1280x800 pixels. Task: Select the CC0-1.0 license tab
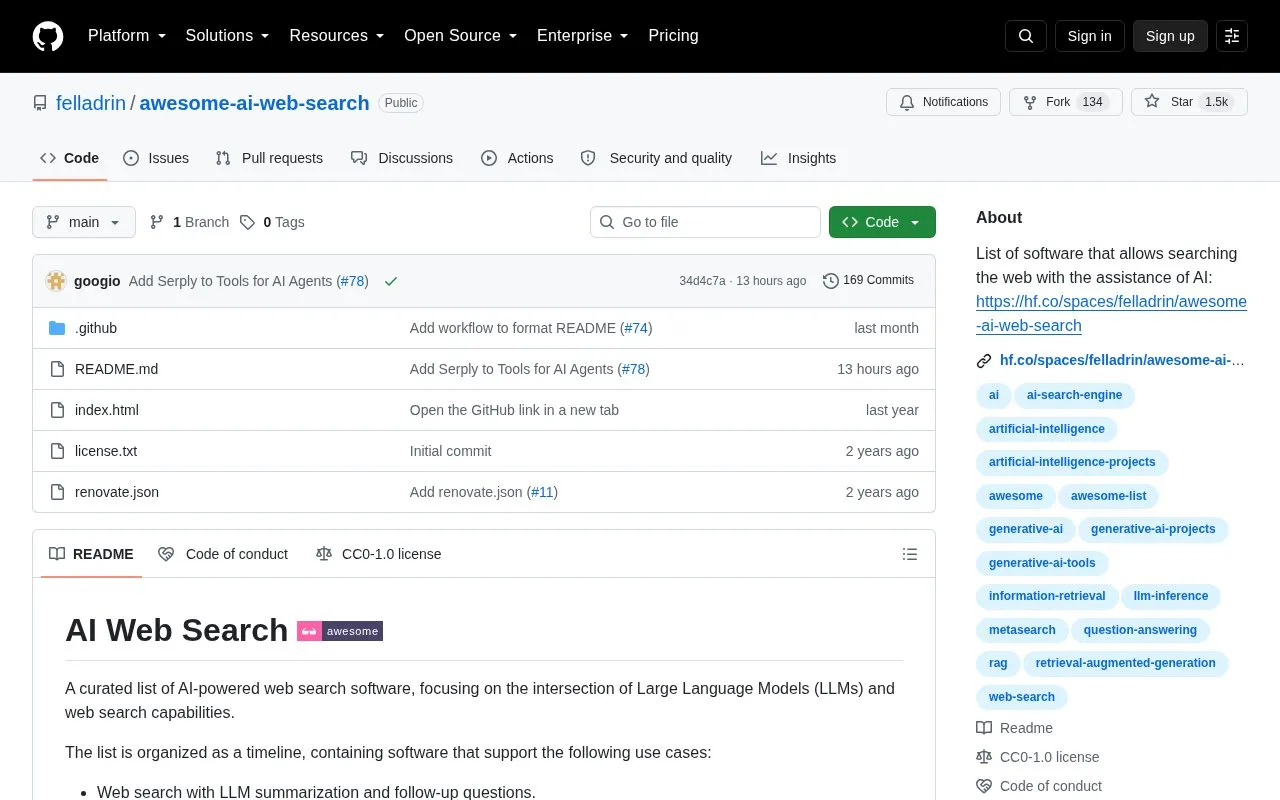(378, 554)
